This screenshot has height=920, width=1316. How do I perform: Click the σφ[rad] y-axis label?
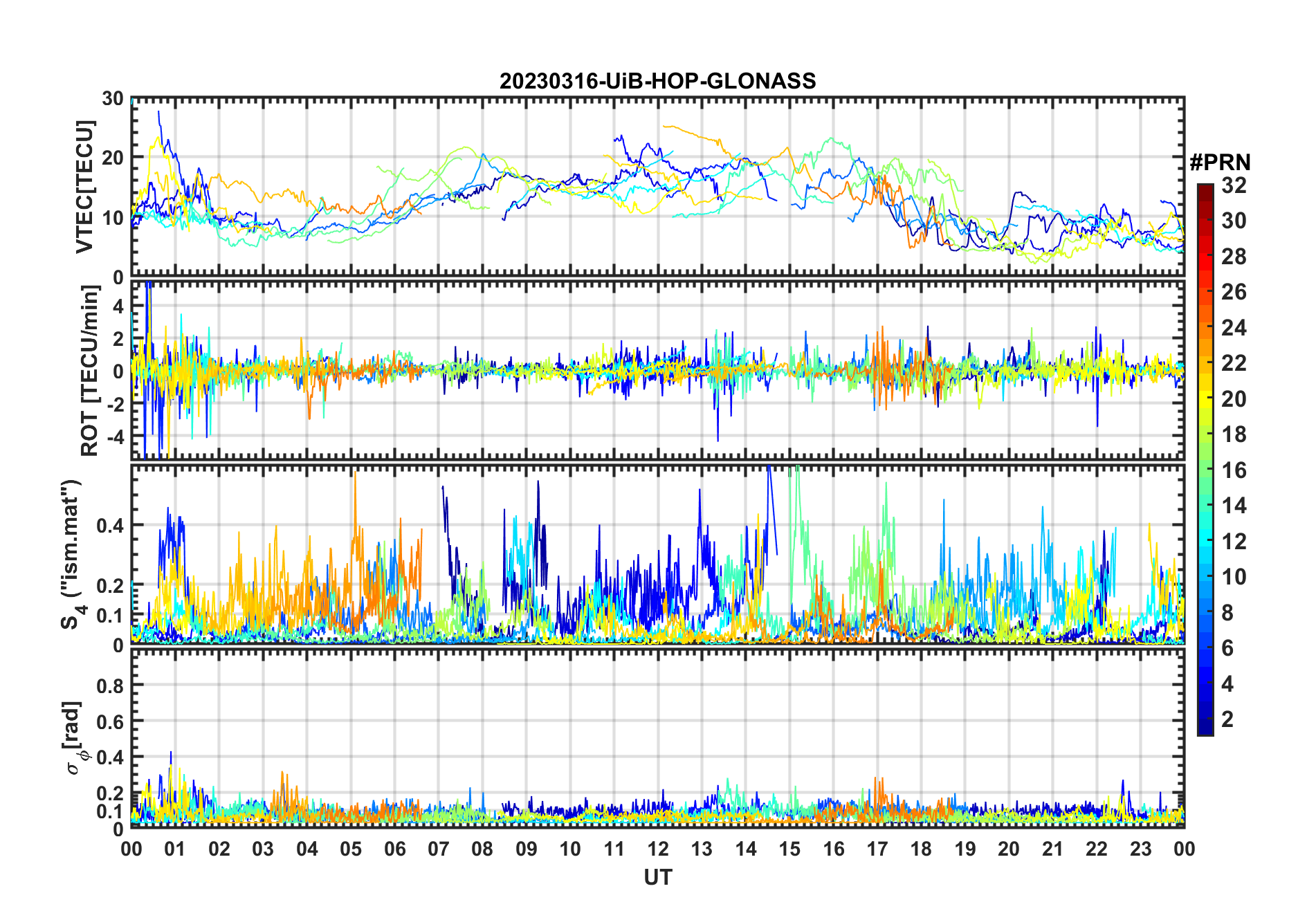tap(75, 738)
